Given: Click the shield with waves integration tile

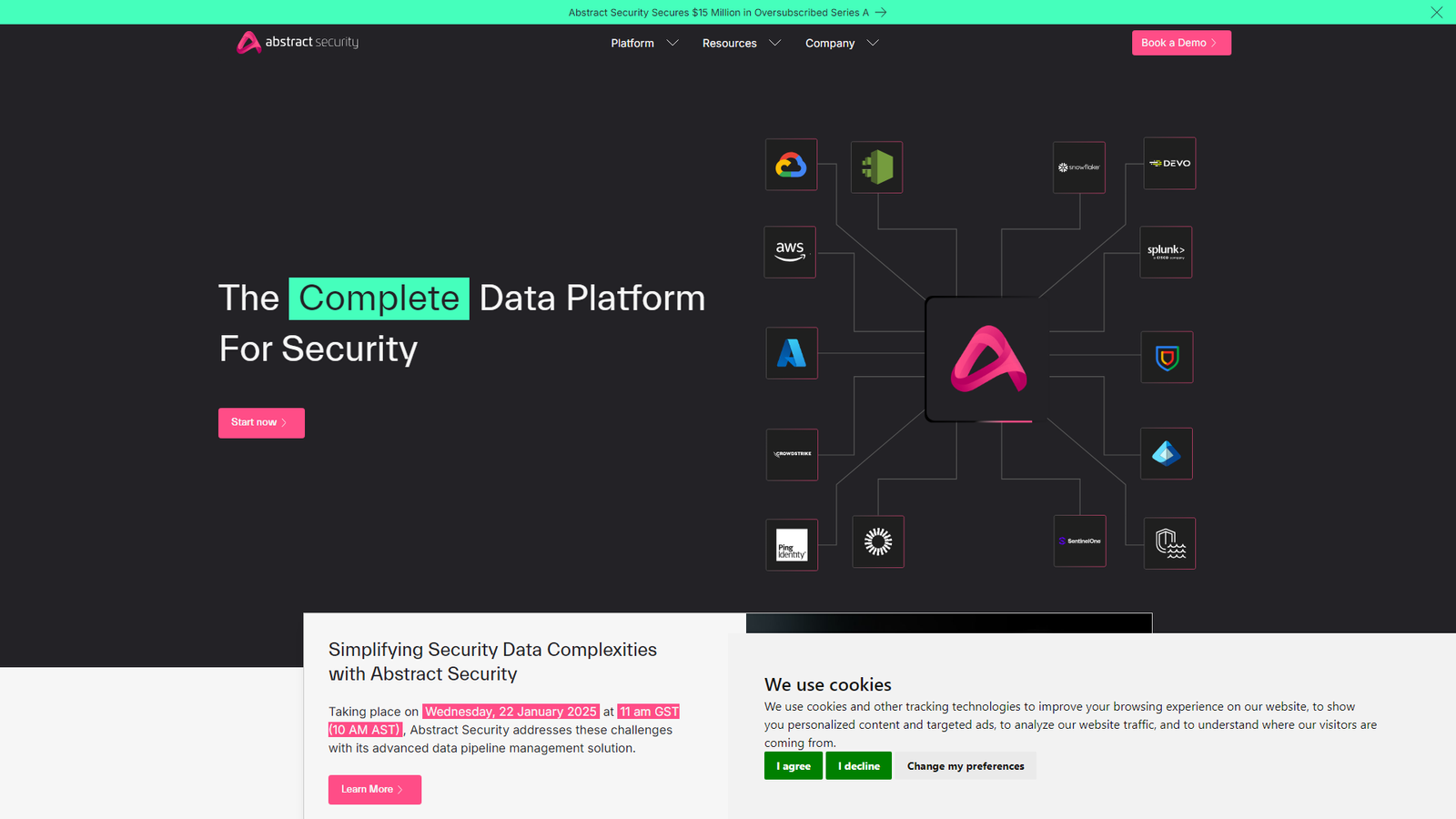Looking at the screenshot, I should point(1170,543).
